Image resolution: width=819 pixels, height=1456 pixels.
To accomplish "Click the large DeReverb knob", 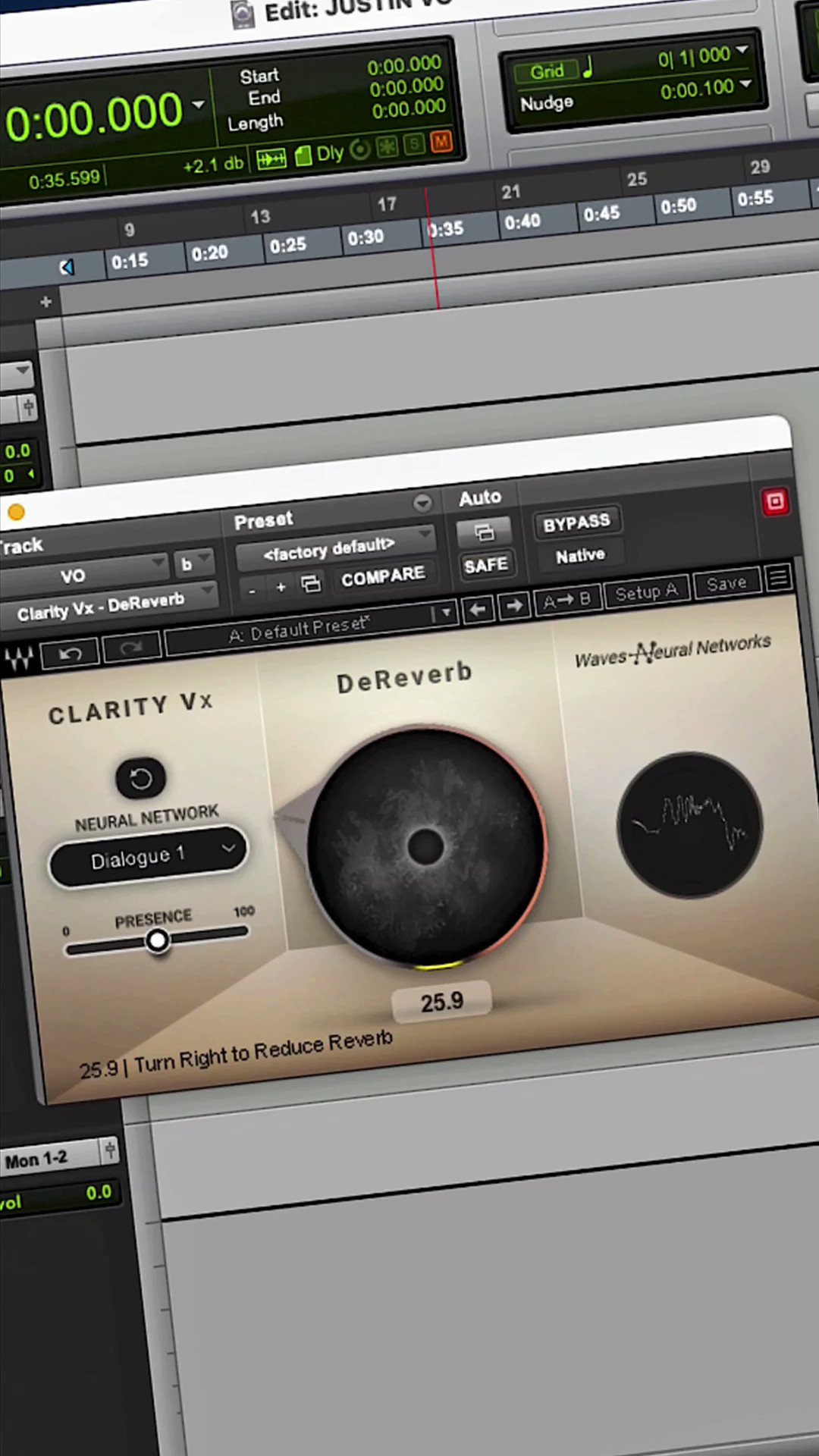I will pyautogui.click(x=426, y=846).
